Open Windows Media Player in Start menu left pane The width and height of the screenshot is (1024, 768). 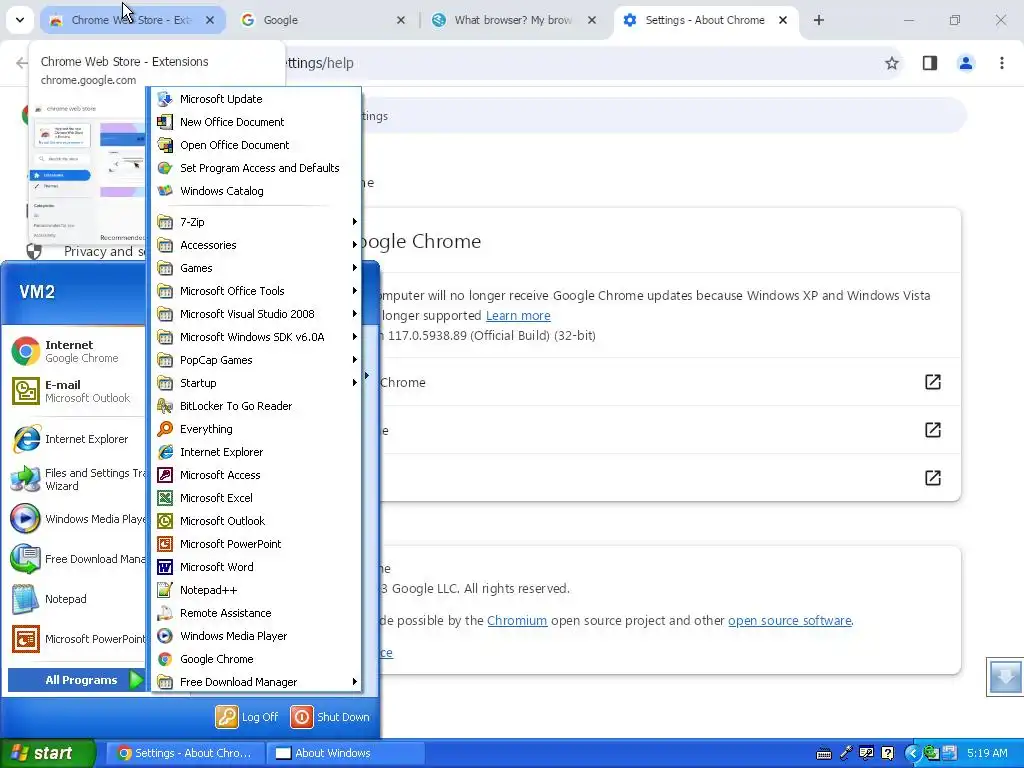pyautogui.click(x=76, y=519)
